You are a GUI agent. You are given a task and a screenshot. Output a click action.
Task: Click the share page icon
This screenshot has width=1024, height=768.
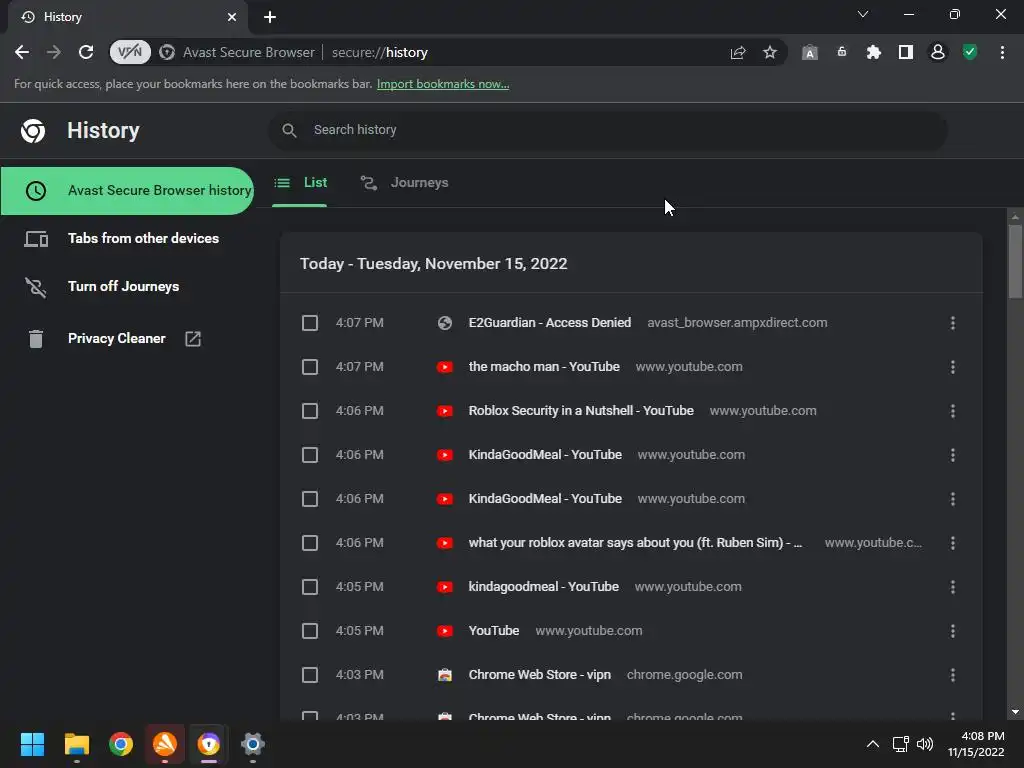[x=738, y=52]
